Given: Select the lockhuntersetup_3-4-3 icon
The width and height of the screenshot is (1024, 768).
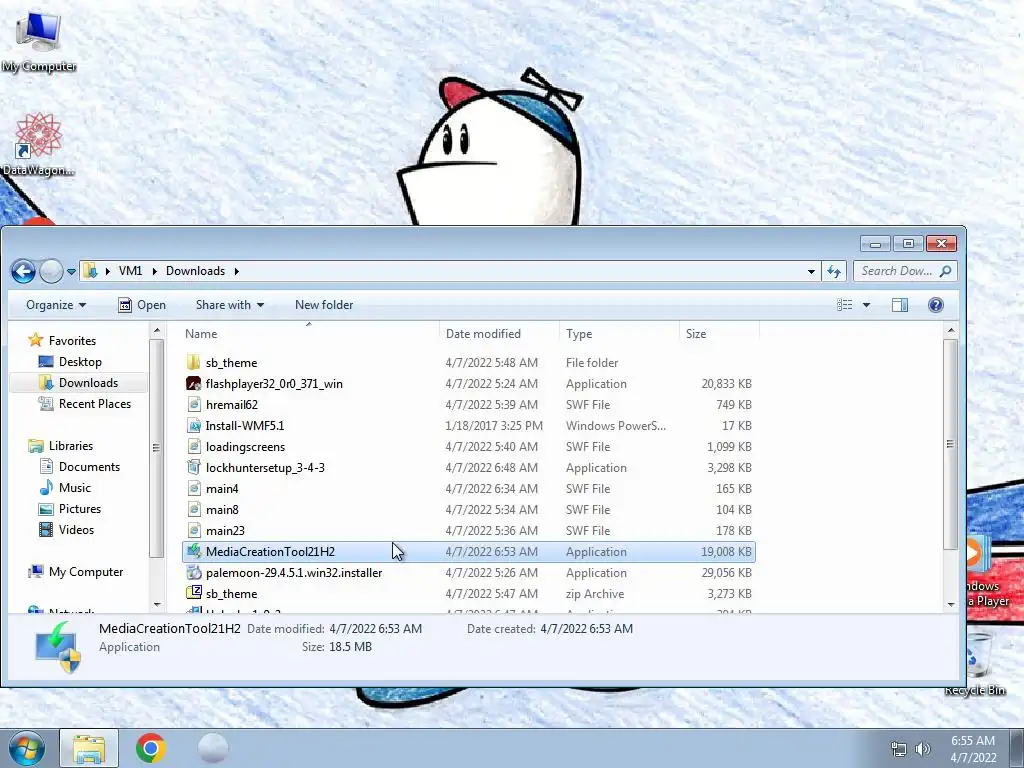Looking at the screenshot, I should pos(193,468).
